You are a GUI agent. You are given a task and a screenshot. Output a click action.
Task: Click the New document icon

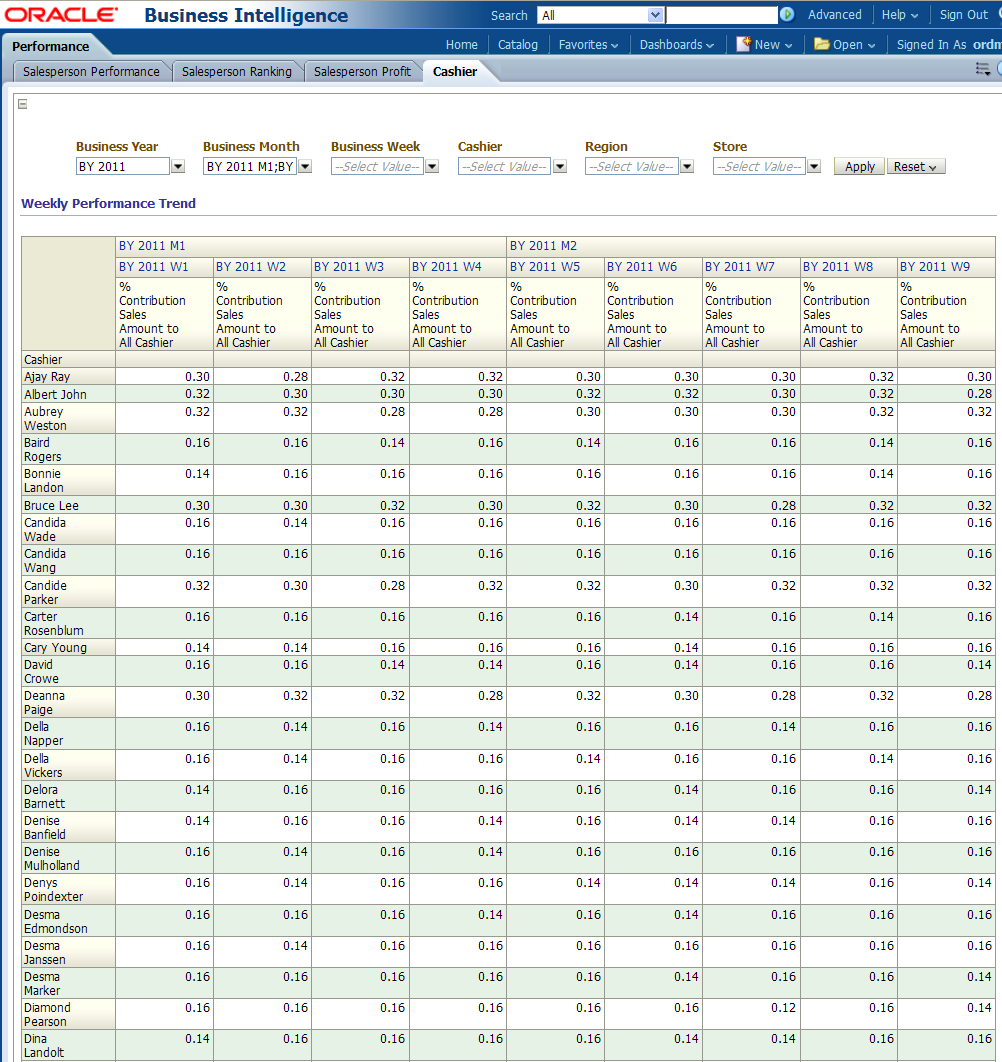[743, 44]
